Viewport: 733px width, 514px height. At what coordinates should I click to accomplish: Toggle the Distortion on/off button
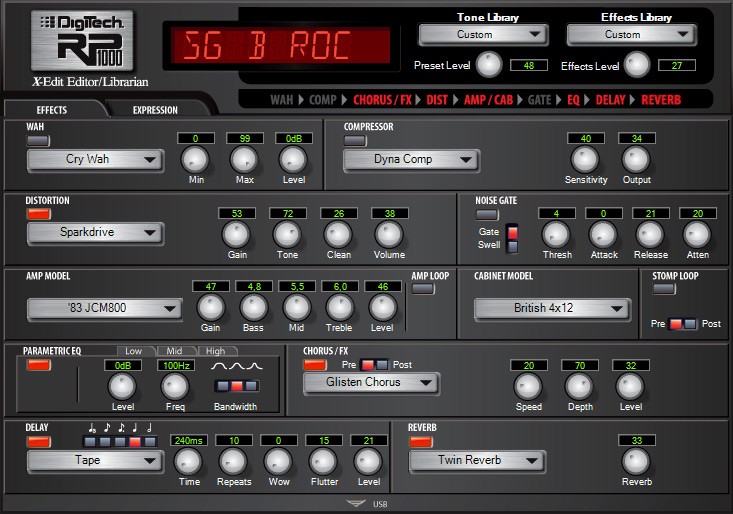tap(39, 214)
